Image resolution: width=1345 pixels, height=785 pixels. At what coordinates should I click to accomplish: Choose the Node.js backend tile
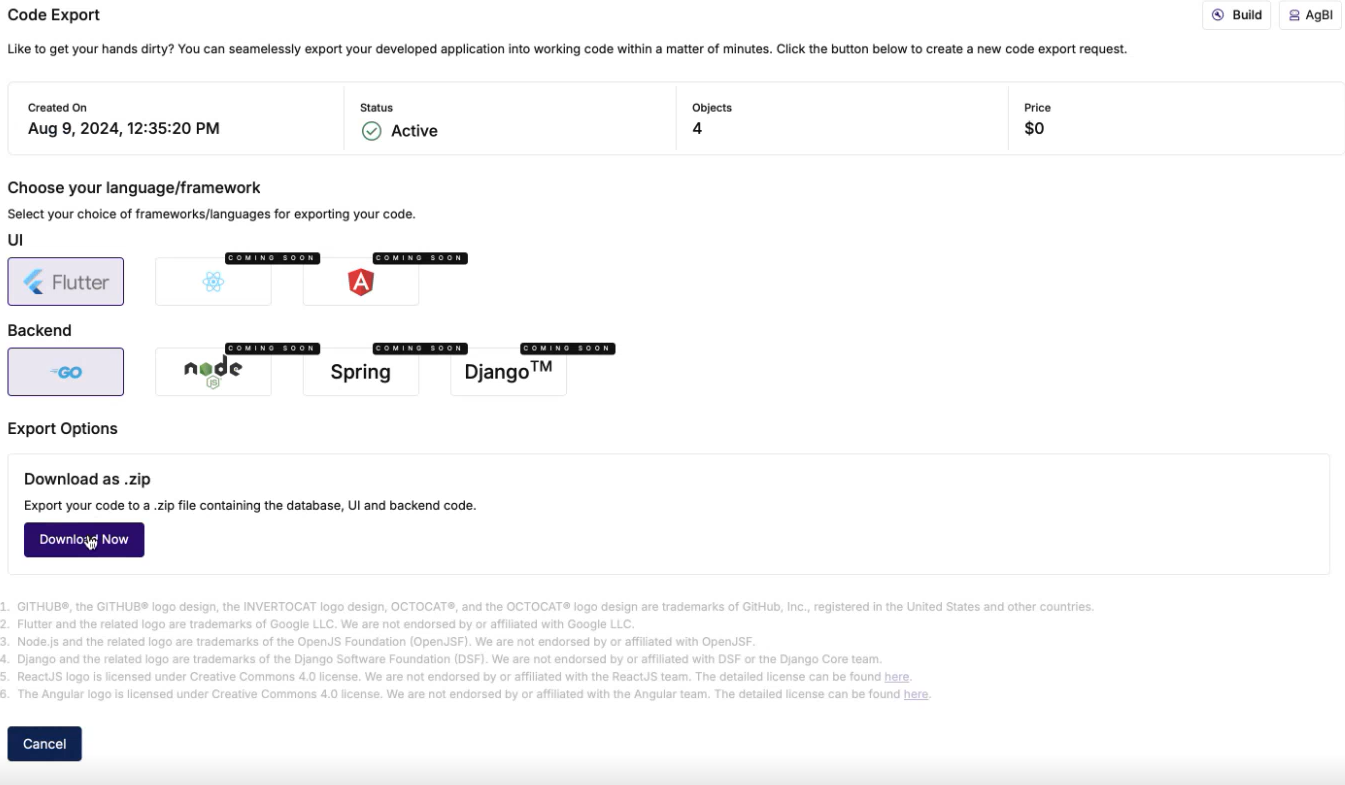[213, 372]
